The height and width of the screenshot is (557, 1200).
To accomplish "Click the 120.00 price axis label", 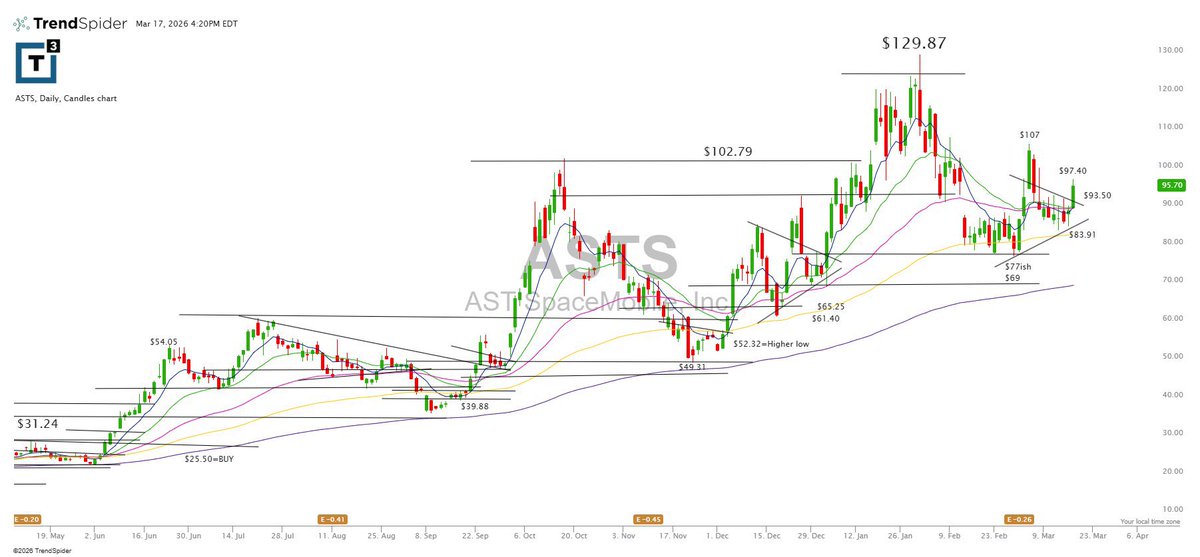I will (1171, 89).
